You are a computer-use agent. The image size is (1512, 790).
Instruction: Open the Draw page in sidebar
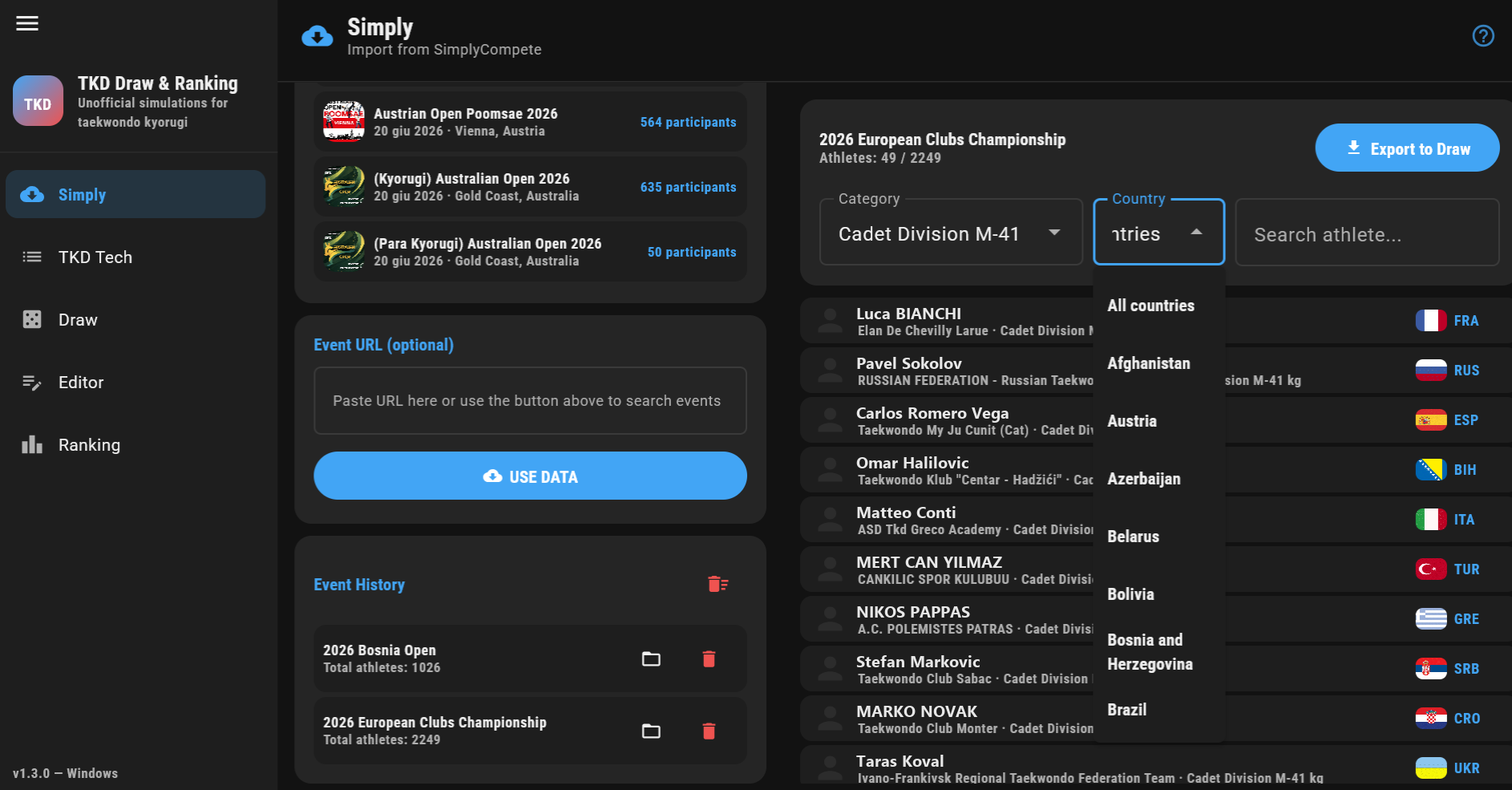click(x=135, y=319)
